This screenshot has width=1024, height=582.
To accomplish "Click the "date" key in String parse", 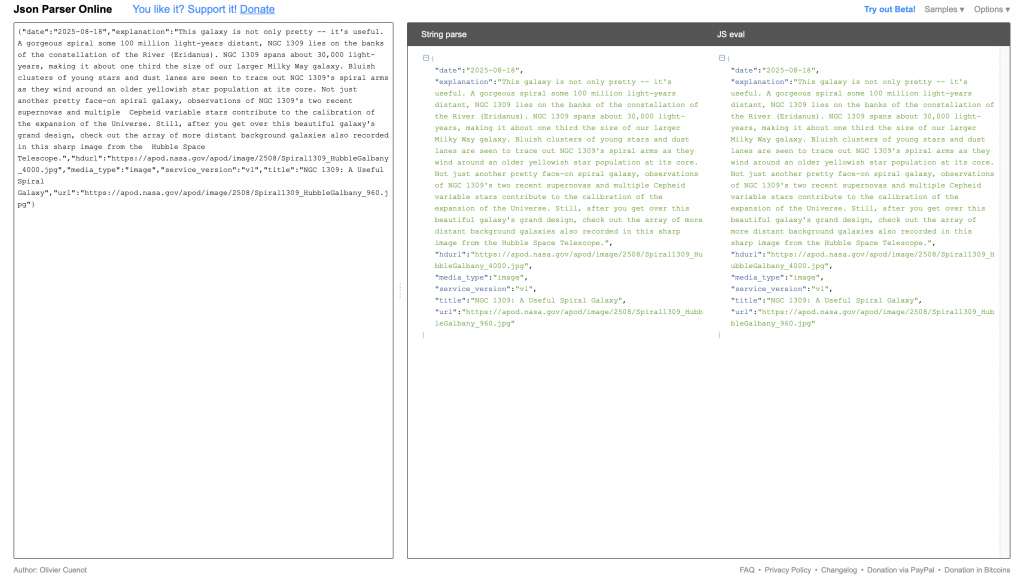I will [x=448, y=71].
